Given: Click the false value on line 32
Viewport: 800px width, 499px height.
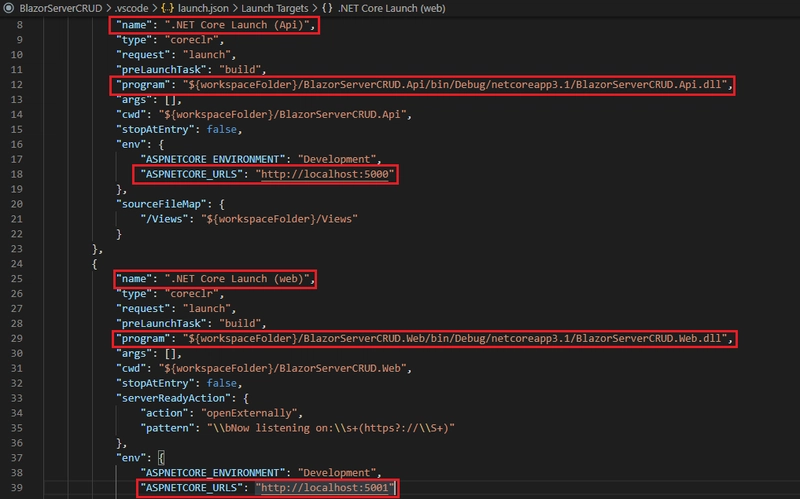Looking at the screenshot, I should pos(221,383).
